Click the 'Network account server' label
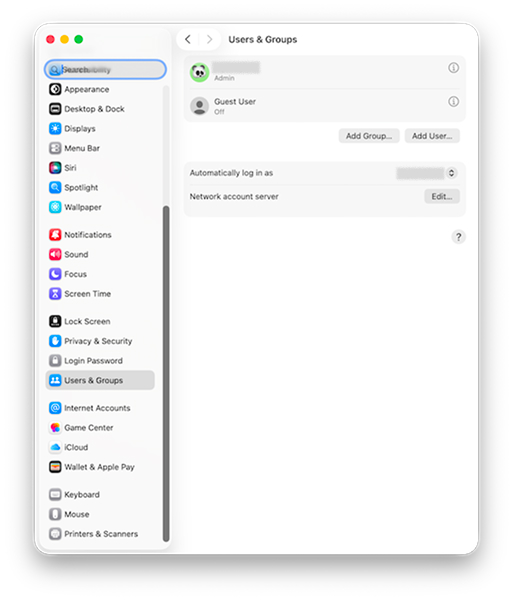This screenshot has width=513, height=600. coord(234,196)
